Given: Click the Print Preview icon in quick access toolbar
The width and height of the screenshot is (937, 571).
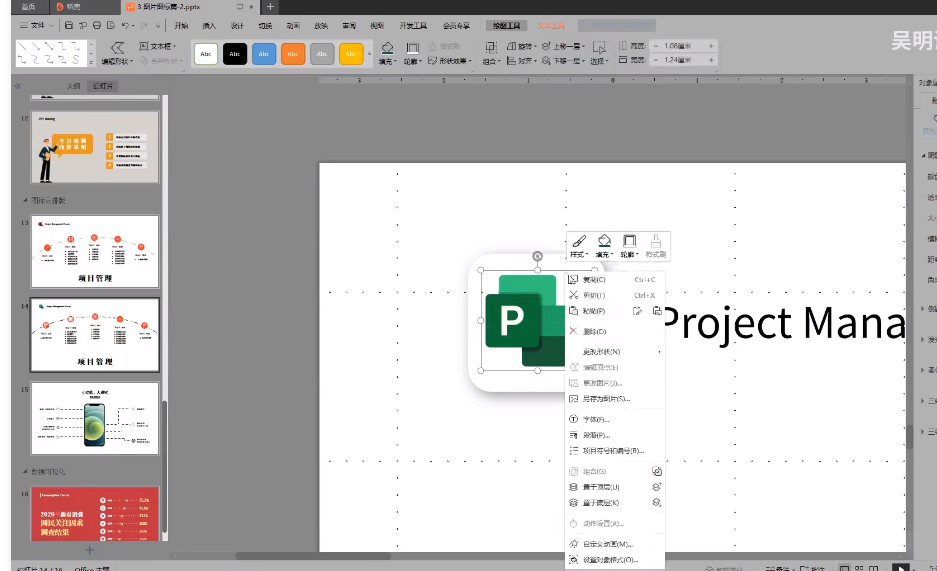Looking at the screenshot, I should [111, 25].
